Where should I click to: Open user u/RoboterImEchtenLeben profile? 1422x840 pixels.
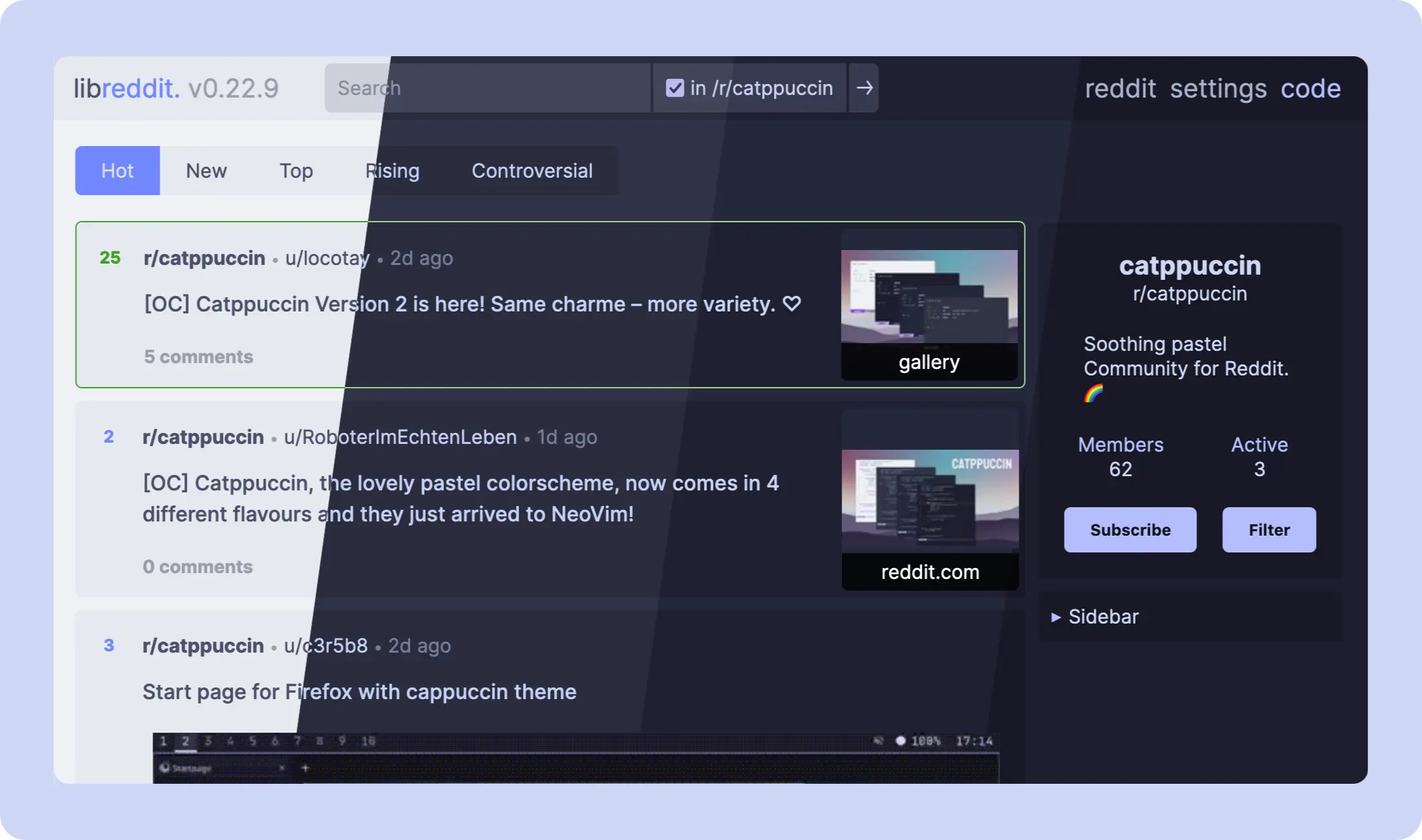pos(400,437)
